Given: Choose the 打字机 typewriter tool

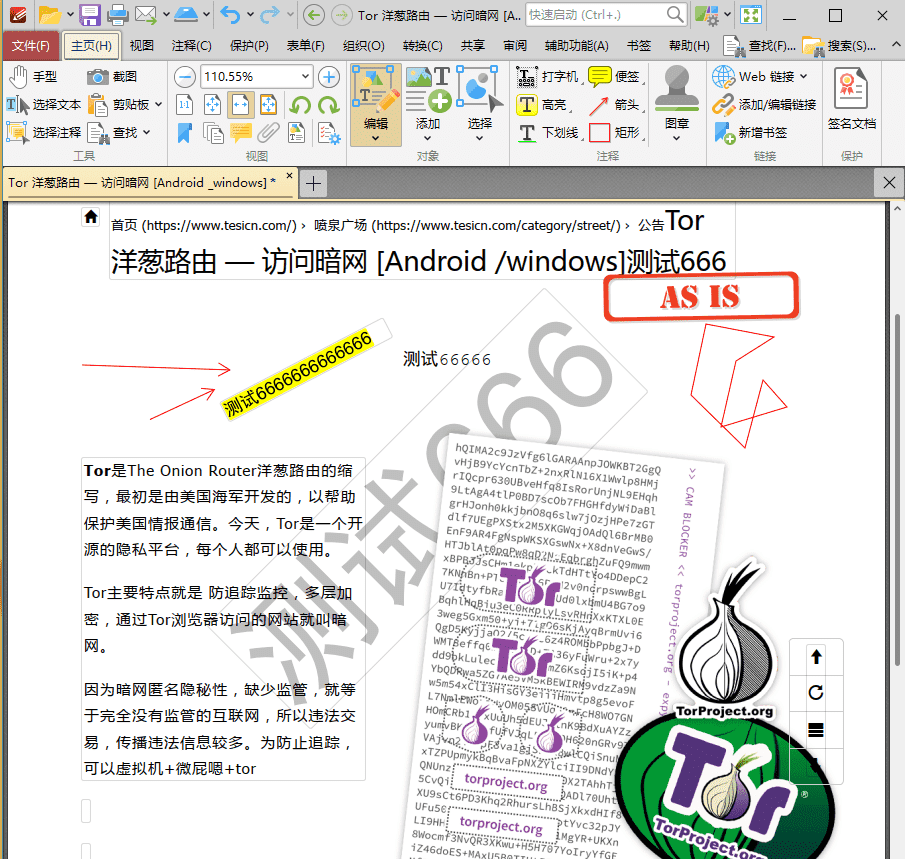Looking at the screenshot, I should click(547, 77).
